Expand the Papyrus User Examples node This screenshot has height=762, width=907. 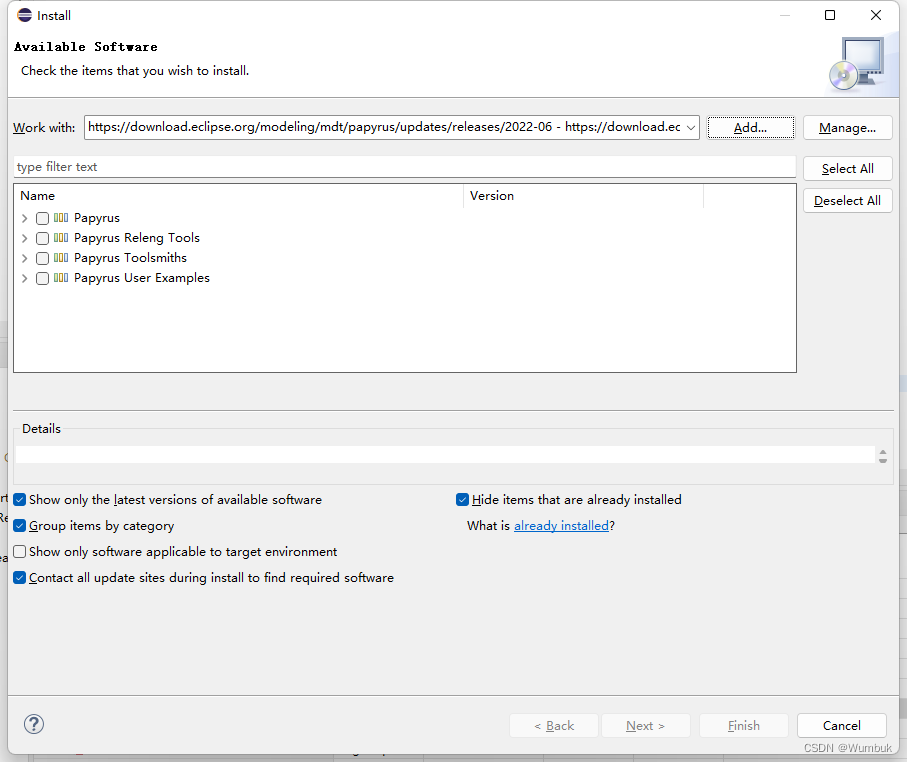pos(25,278)
